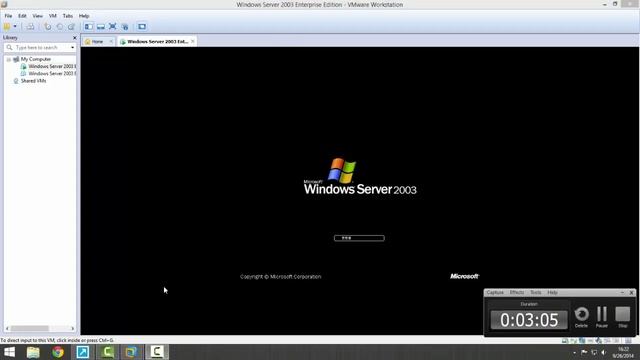The image size is (640, 360).
Task: Toggle the library sidebar view icon
Action: coord(89,27)
